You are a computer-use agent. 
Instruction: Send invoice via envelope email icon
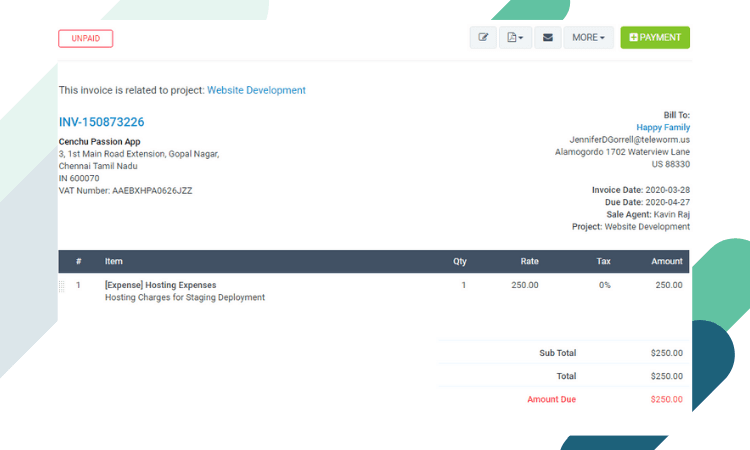(548, 37)
